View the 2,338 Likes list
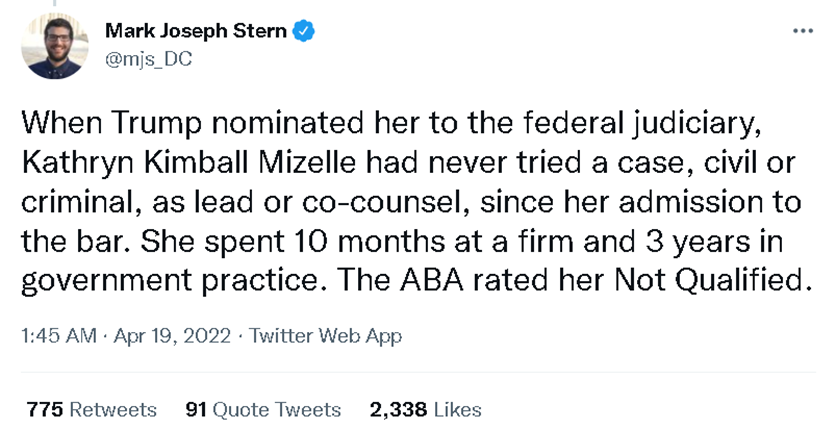Viewport: 836px width, 429px height. (x=425, y=409)
